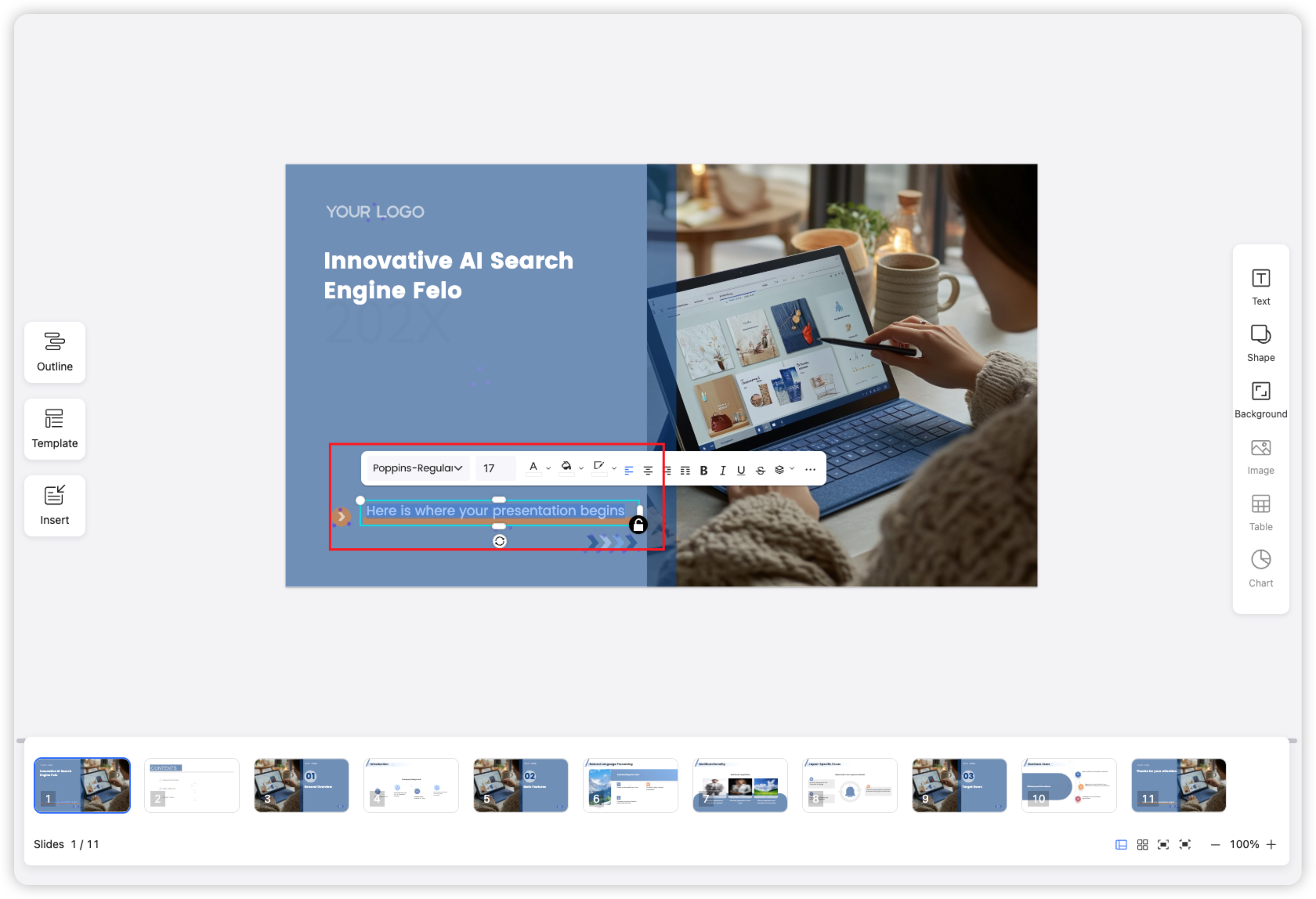Select the Text tool in right sidebar
This screenshot has height=899, width=1316.
click(x=1261, y=287)
